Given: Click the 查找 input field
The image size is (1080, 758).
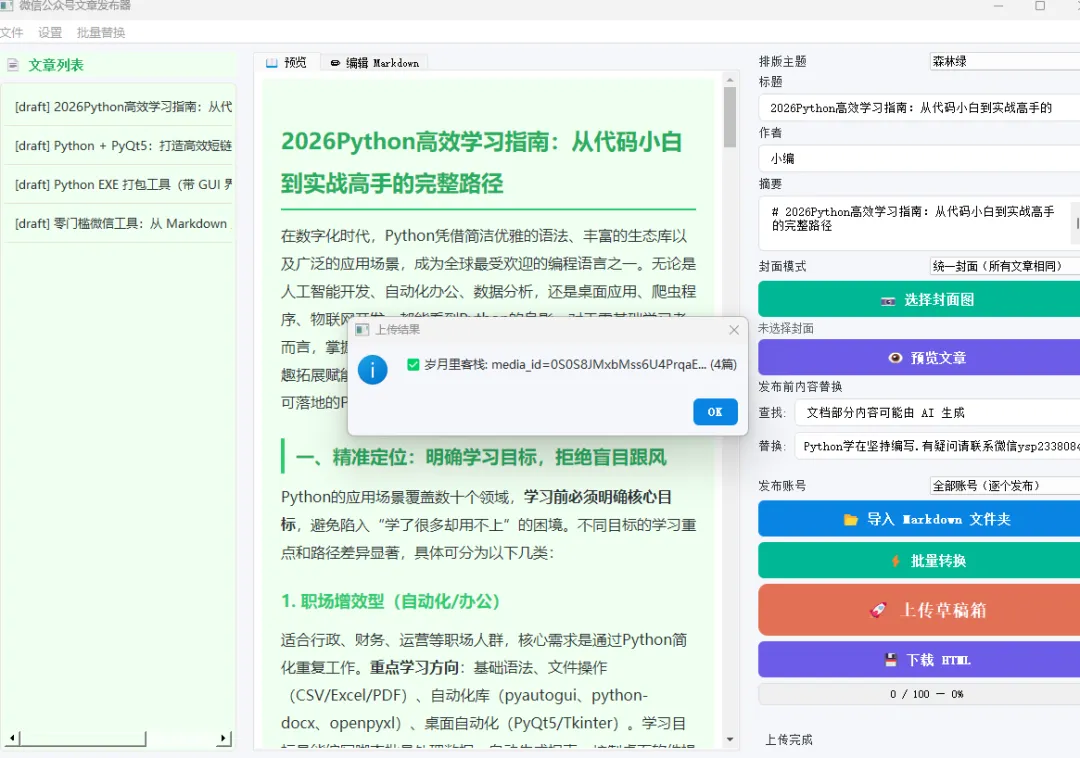Looking at the screenshot, I should click(937, 412).
